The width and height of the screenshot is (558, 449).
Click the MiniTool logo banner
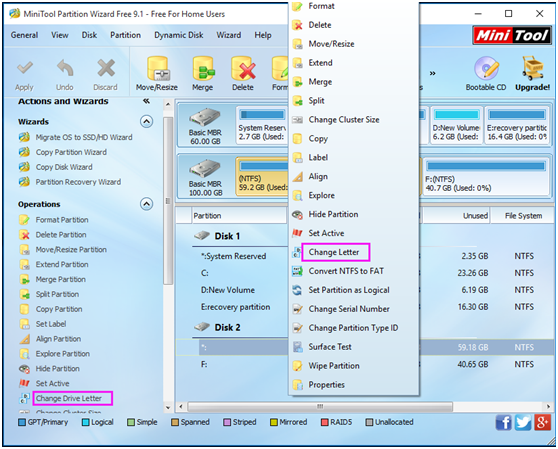pyautogui.click(x=512, y=35)
